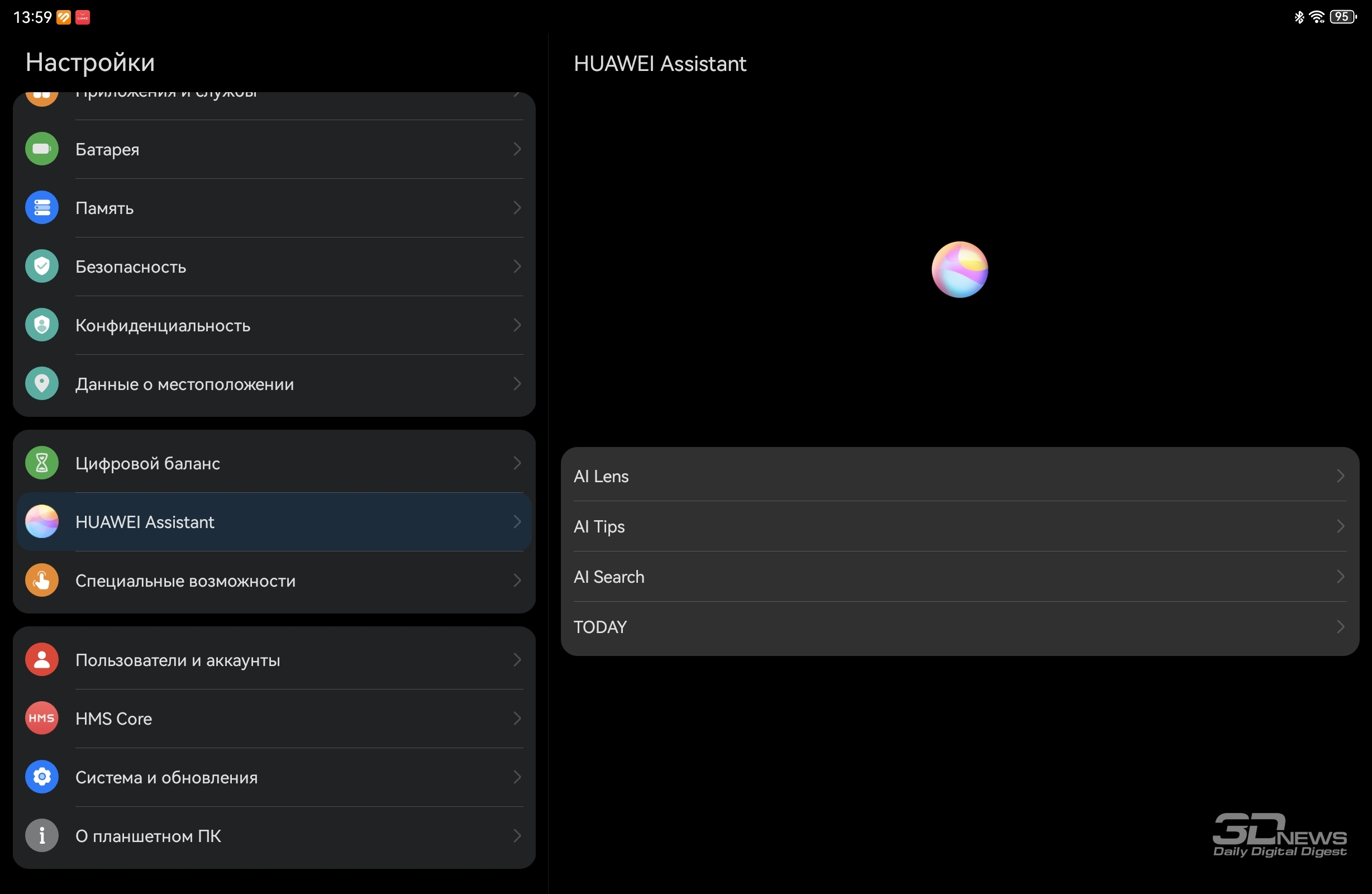Image resolution: width=1372 pixels, height=894 pixels.
Task: Tap the grey info icon
Action: click(x=41, y=836)
